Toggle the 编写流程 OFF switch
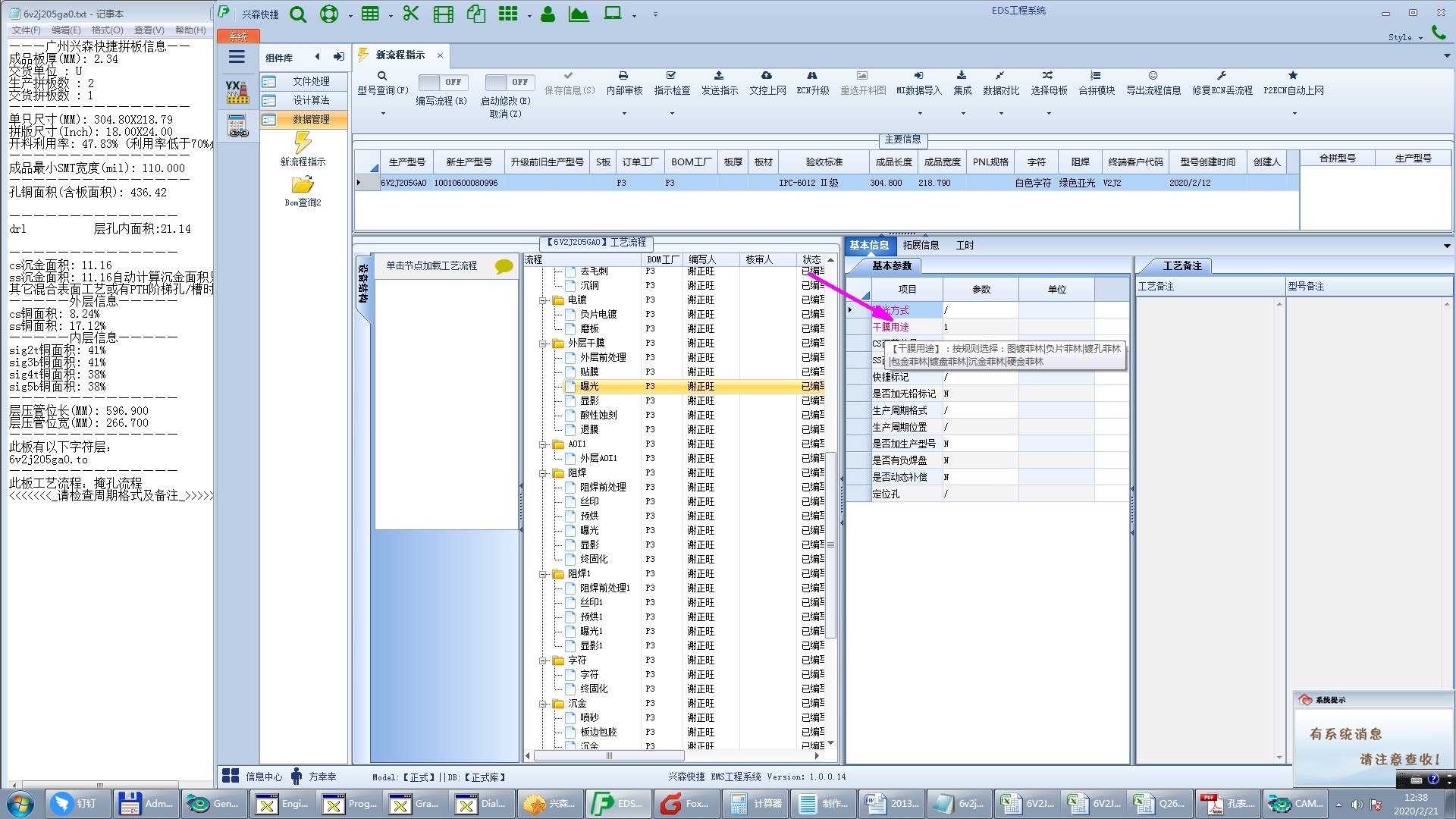This screenshot has width=1456, height=819. coord(443,82)
